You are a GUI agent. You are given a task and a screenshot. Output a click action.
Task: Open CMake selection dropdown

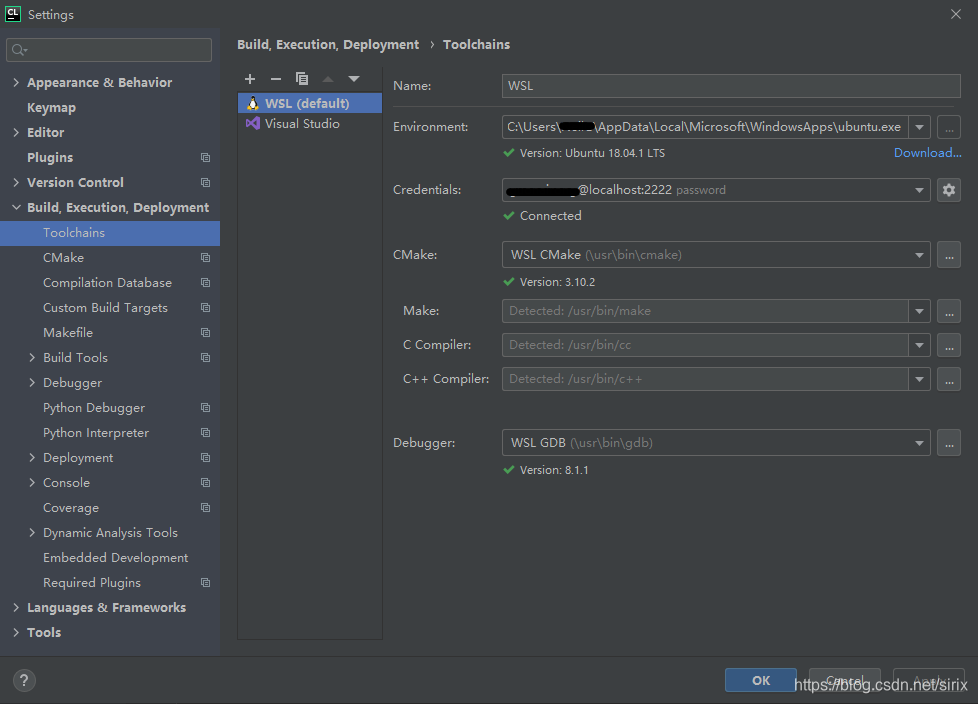click(919, 255)
